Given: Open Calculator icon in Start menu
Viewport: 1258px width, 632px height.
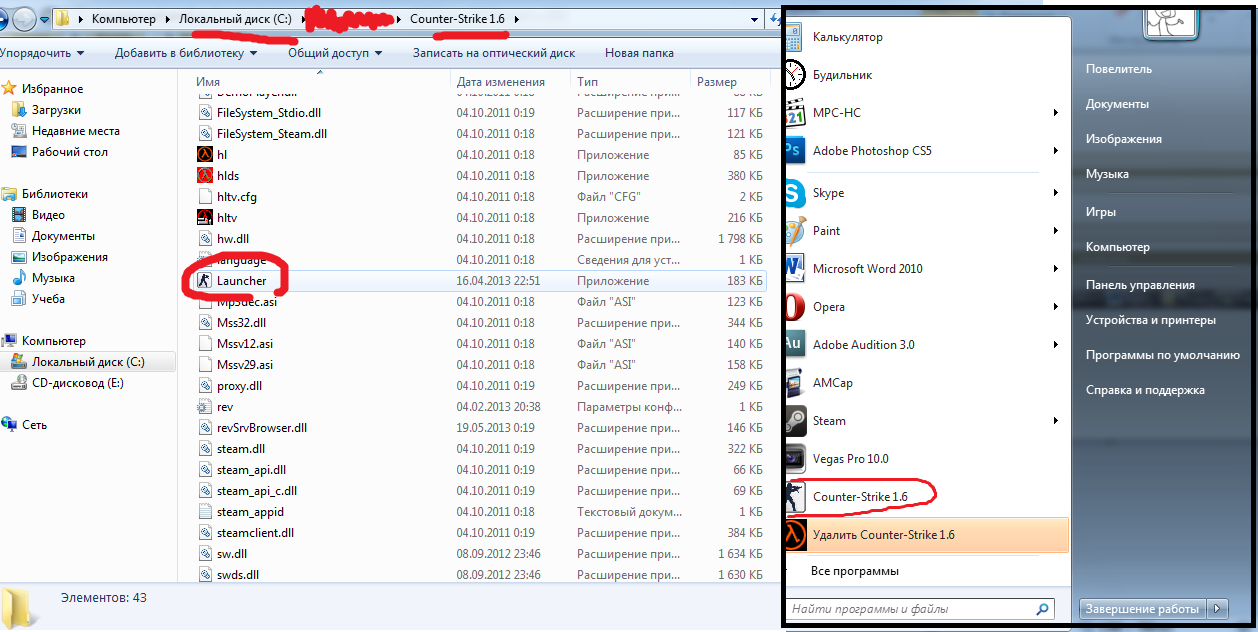Looking at the screenshot, I should [x=796, y=37].
